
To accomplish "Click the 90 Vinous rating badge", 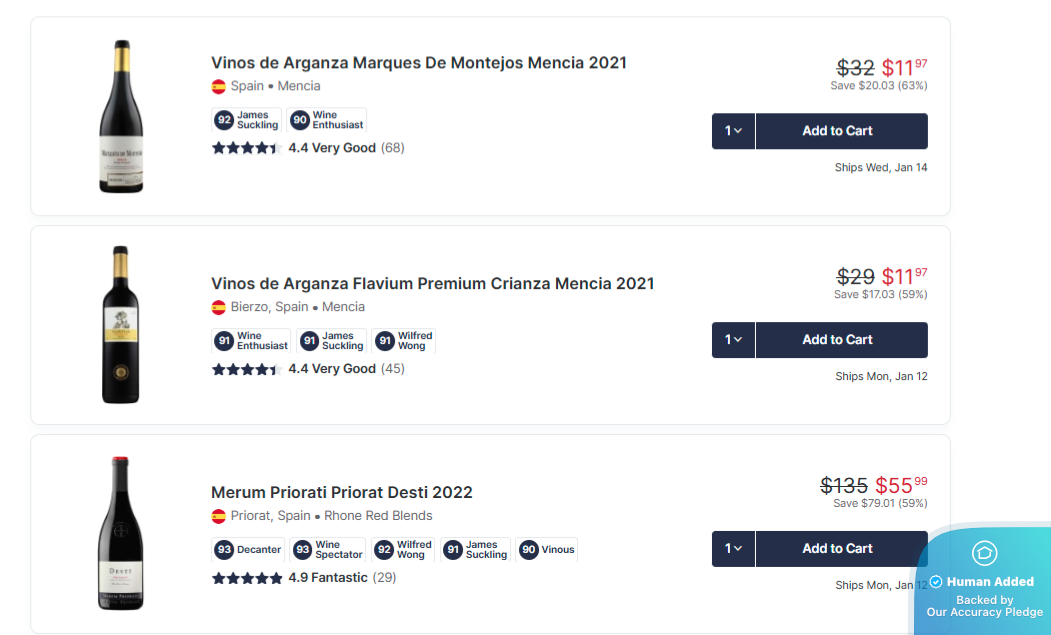I will 546,549.
